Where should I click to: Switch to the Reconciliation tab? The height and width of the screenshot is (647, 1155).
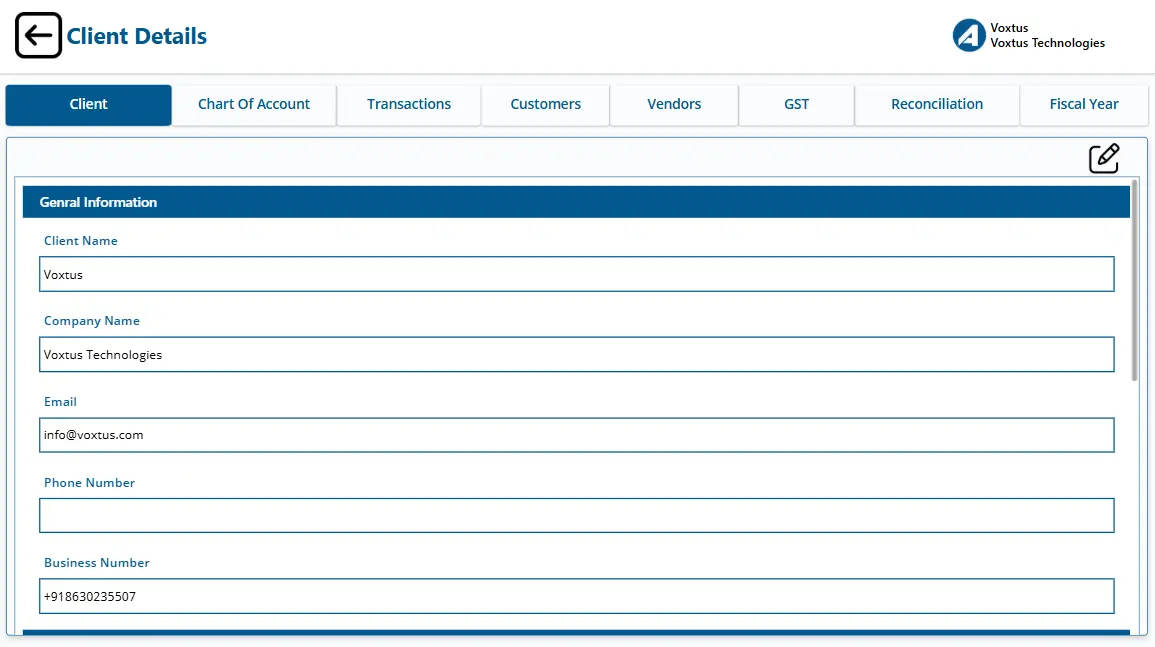[937, 105]
